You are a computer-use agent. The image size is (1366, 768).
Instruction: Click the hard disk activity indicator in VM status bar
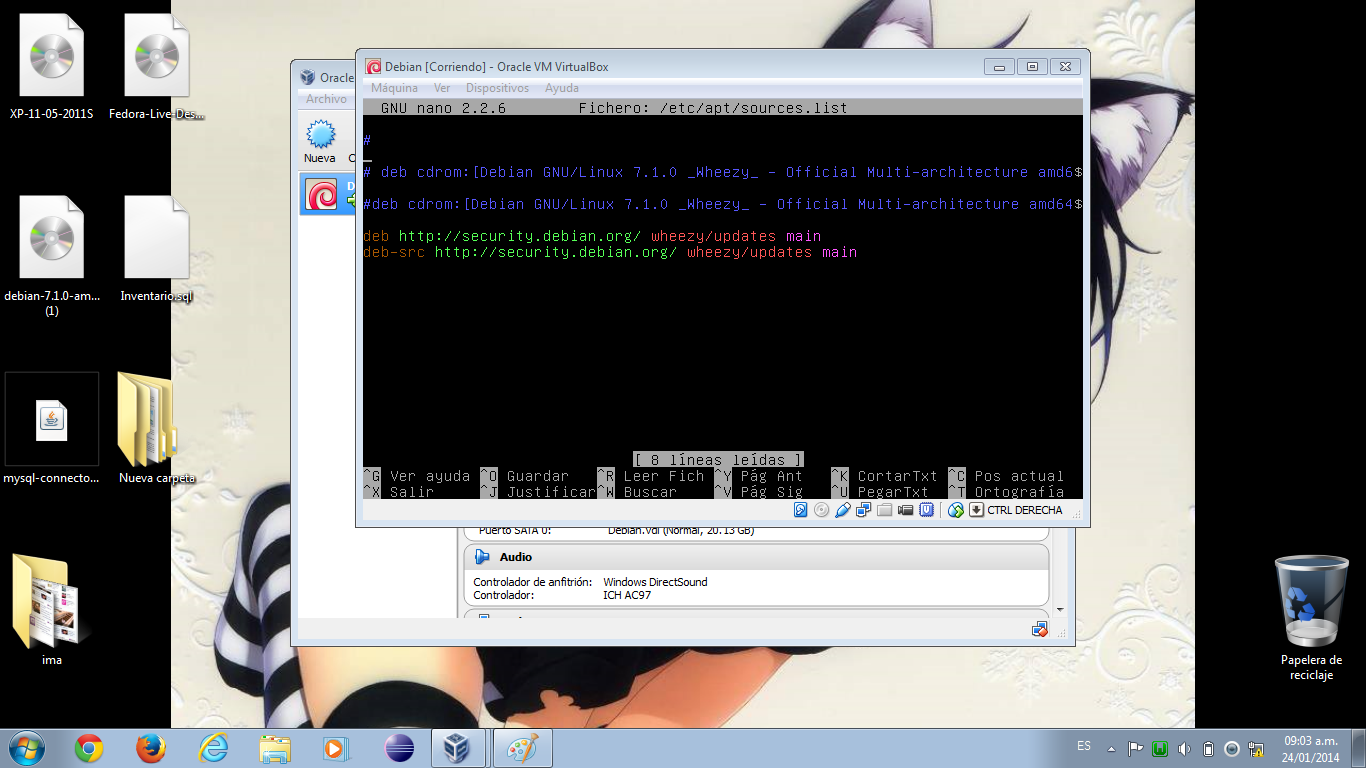click(x=798, y=510)
